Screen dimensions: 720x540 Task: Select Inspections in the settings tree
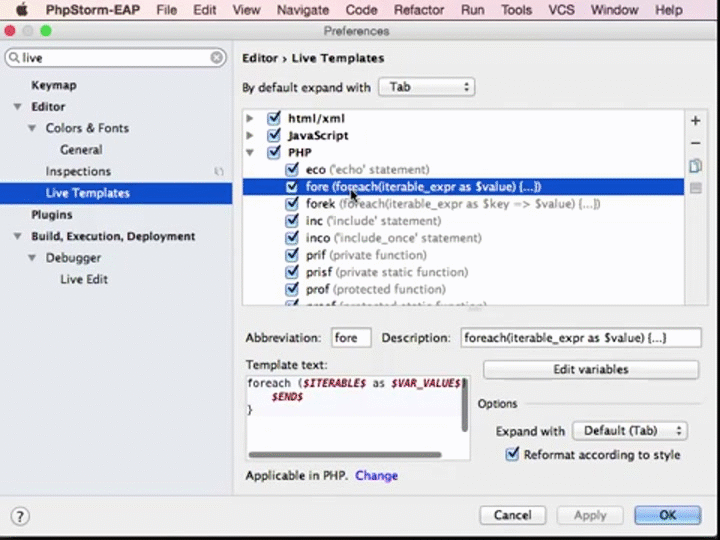tap(78, 171)
